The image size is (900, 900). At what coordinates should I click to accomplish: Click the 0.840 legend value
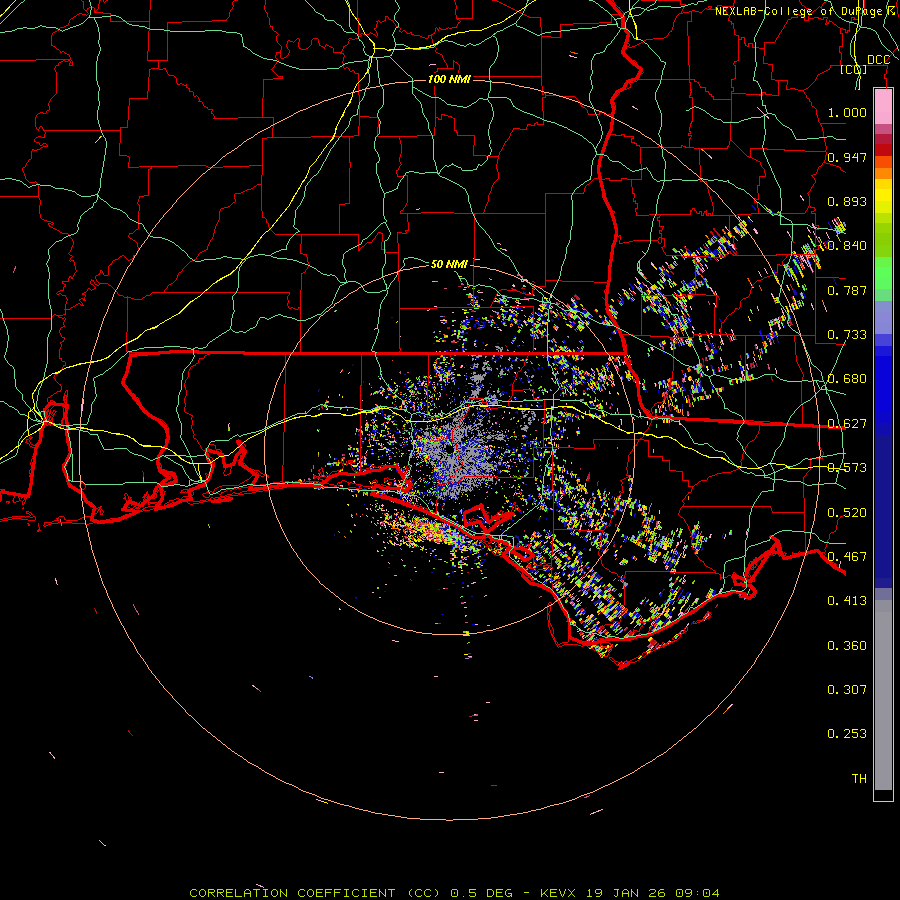[847, 246]
